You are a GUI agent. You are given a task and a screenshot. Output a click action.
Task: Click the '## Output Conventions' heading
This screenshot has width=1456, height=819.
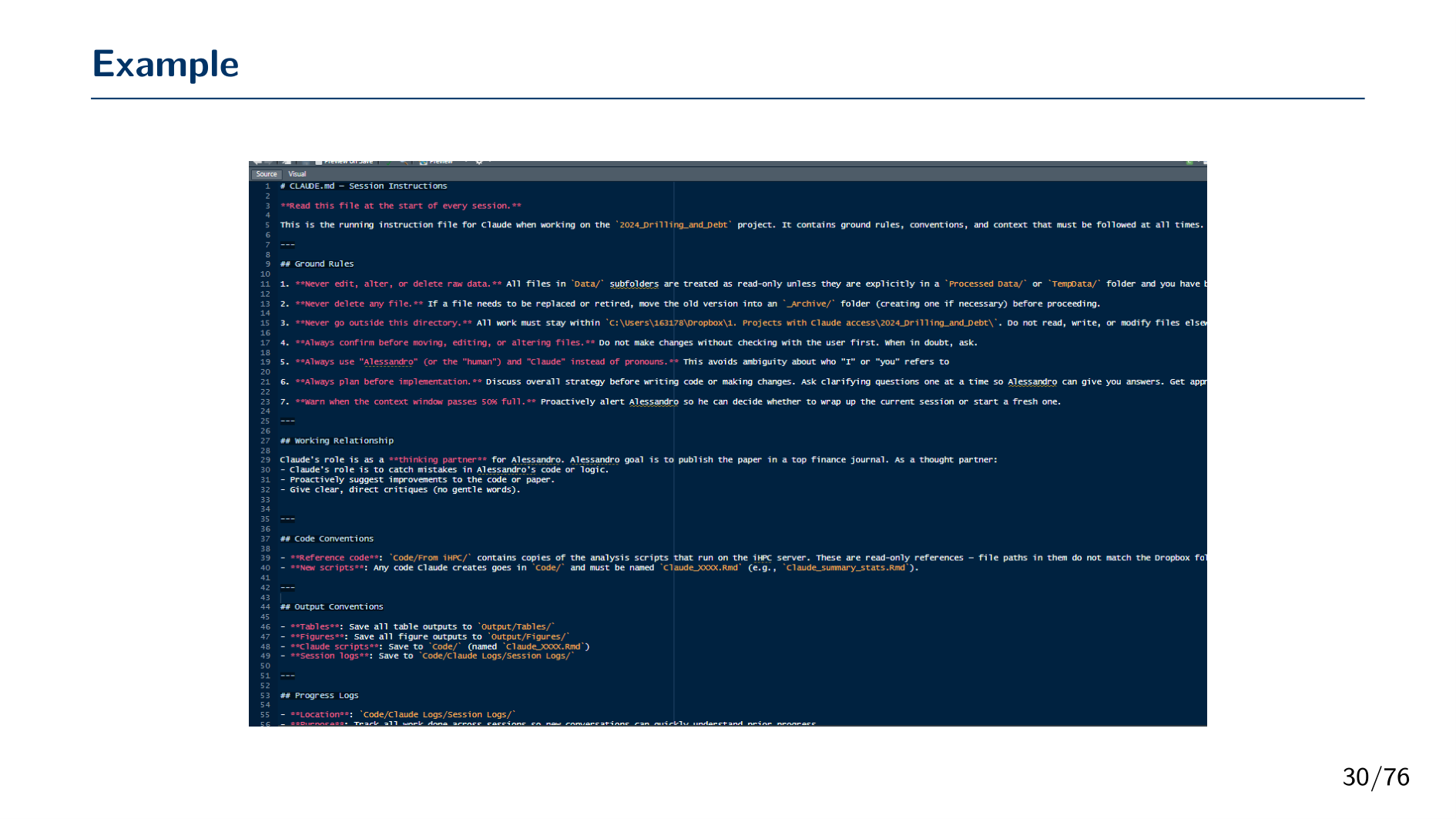[x=331, y=607]
